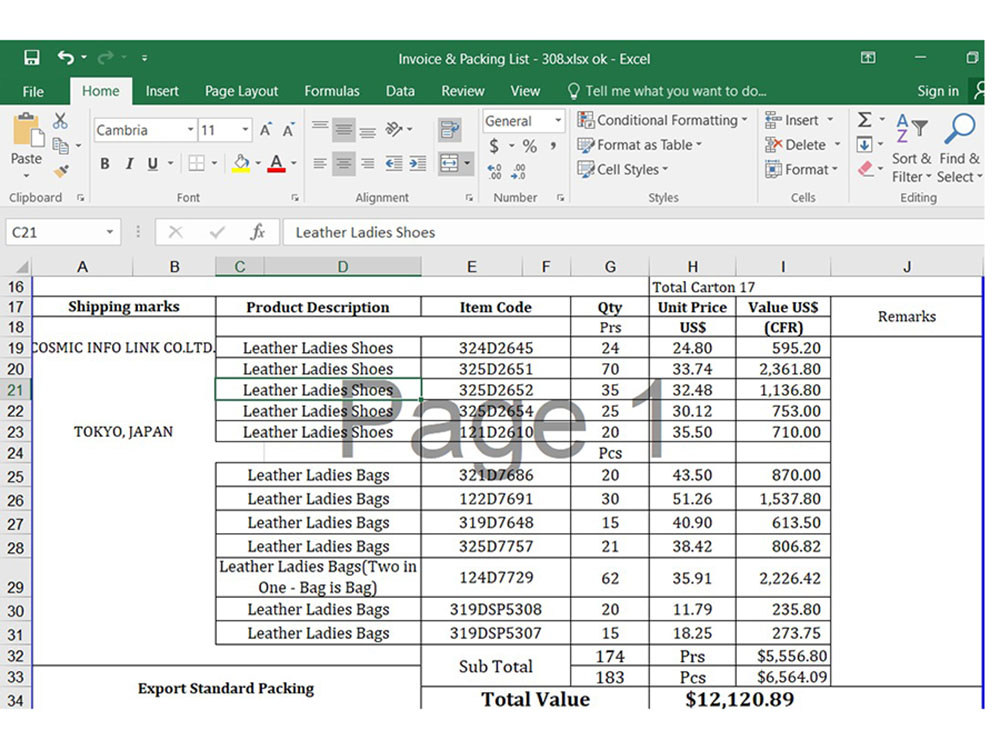Toggle Bold formatting
Image resolution: width=1000 pixels, height=750 pixels.
(x=105, y=164)
